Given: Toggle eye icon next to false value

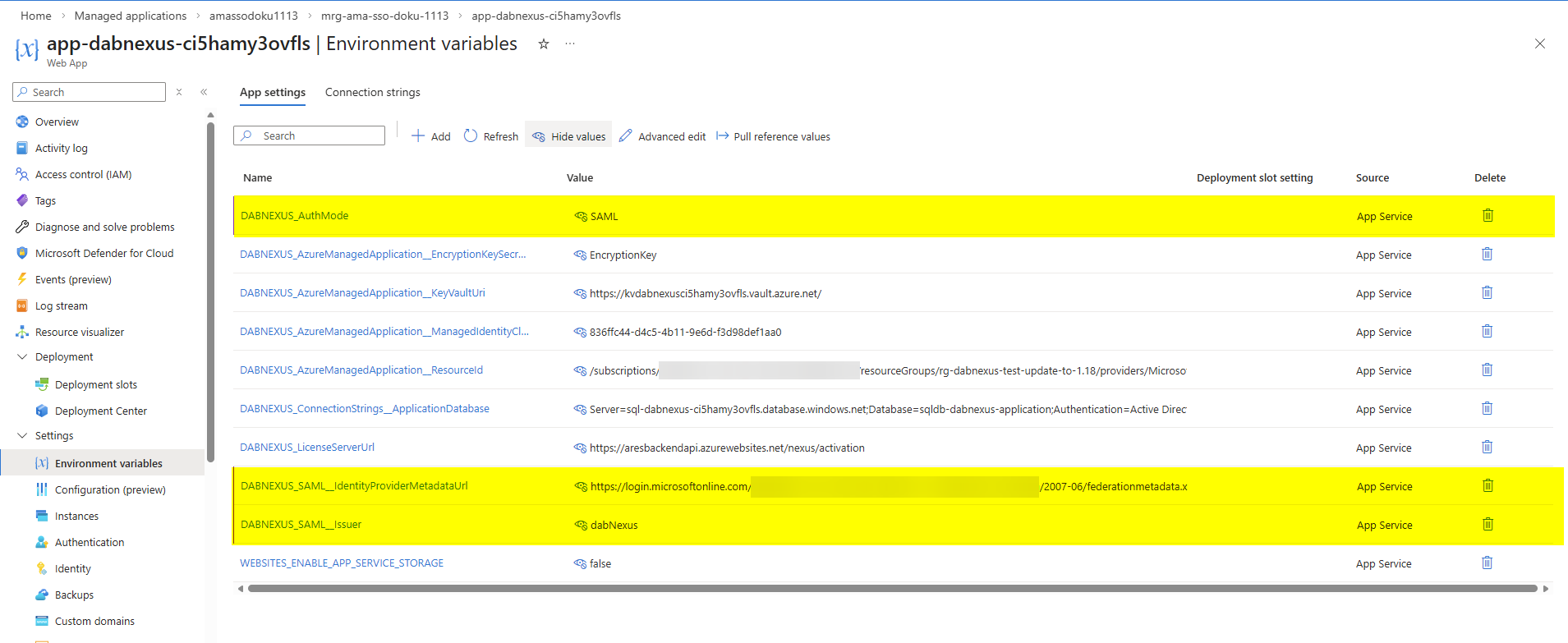Looking at the screenshot, I should click(580, 564).
